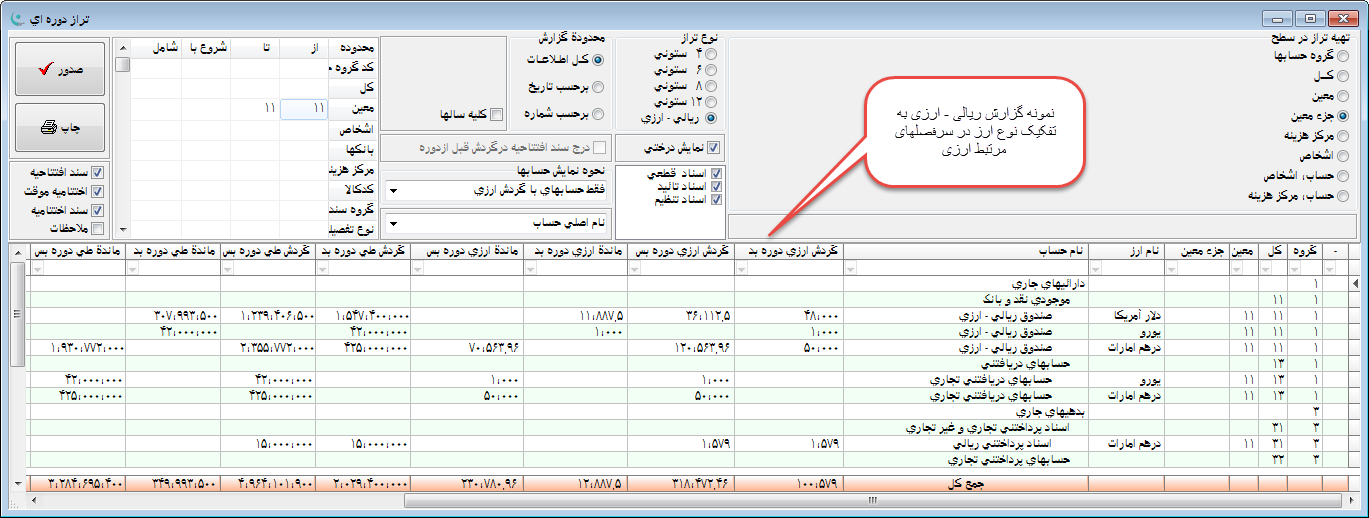Click the معين 'از' input field
1369x518 pixels.
pyautogui.click(x=304, y=108)
